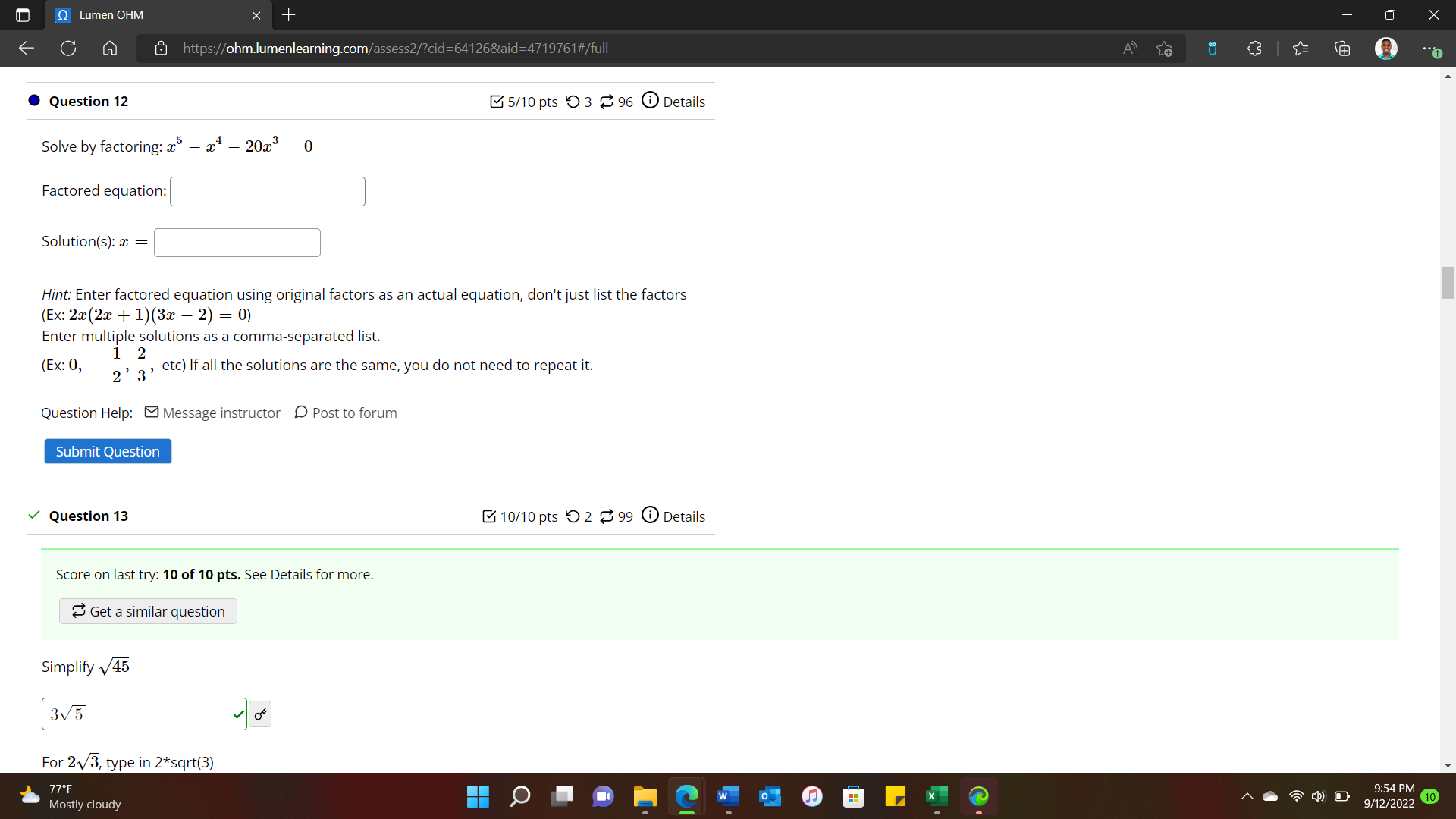Open the browser Extensions puzzle icon
This screenshot has height=819, width=1456.
[1254, 49]
